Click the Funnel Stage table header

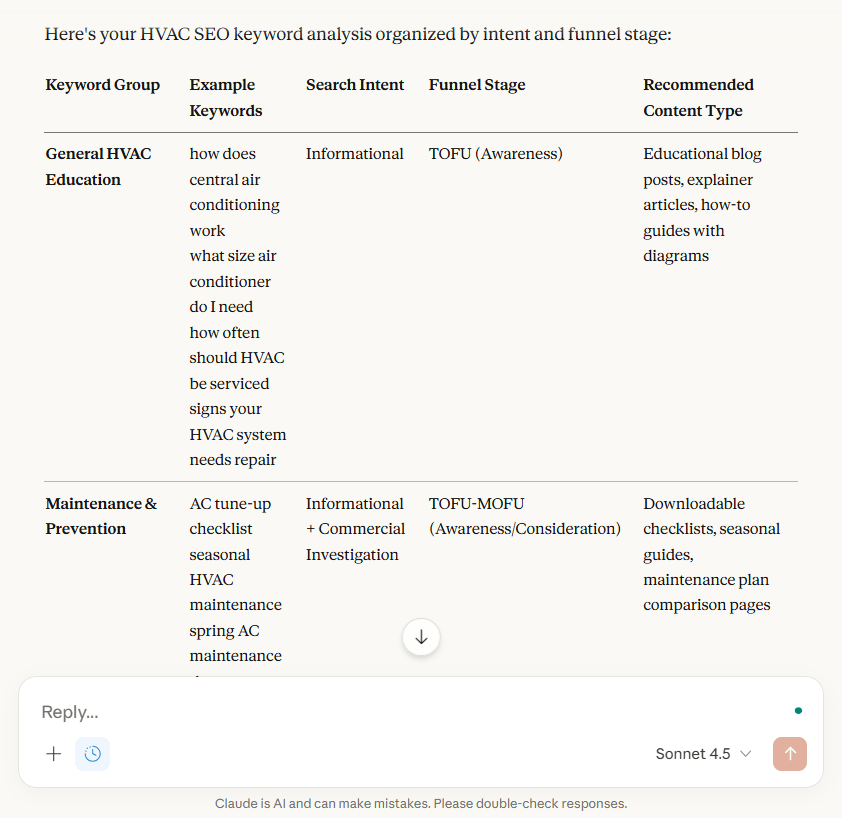[x=477, y=85]
